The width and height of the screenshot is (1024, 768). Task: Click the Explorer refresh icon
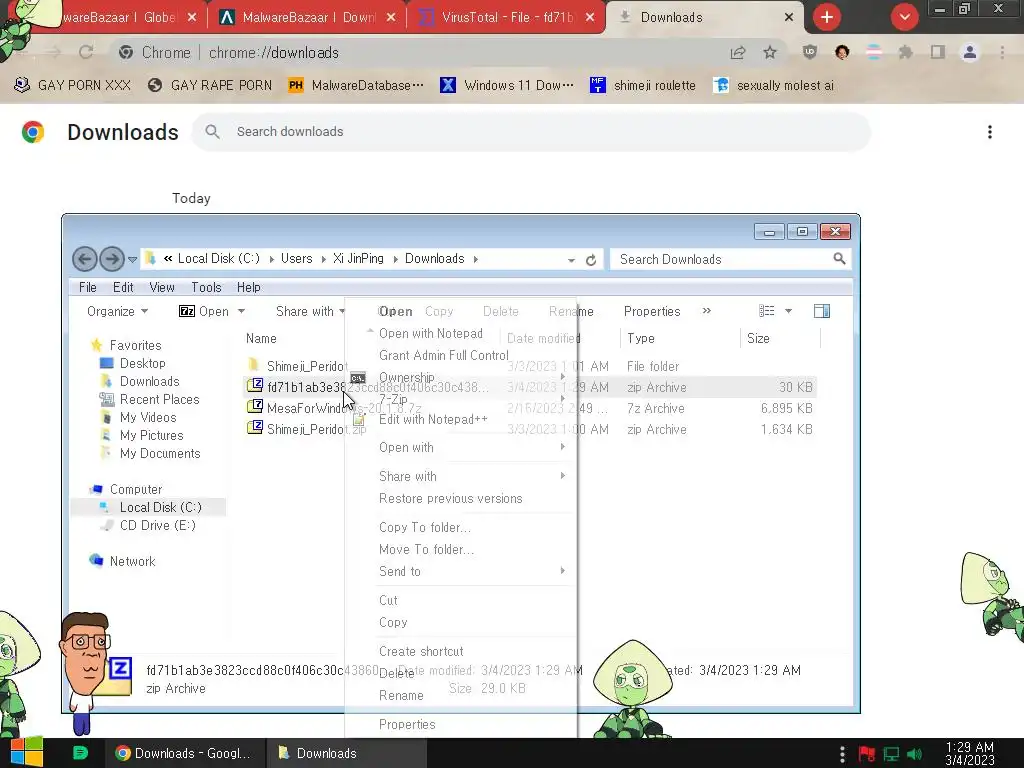click(x=591, y=260)
